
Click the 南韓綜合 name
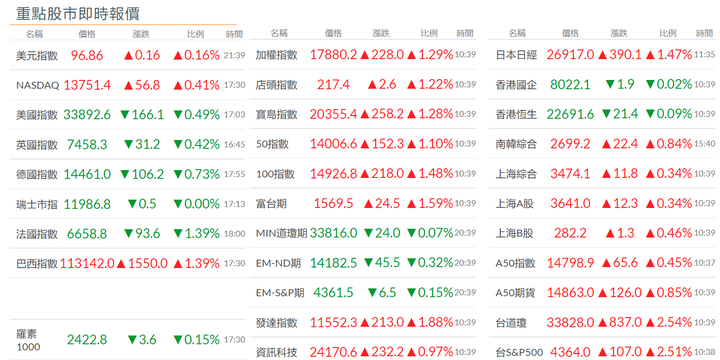tap(516, 144)
